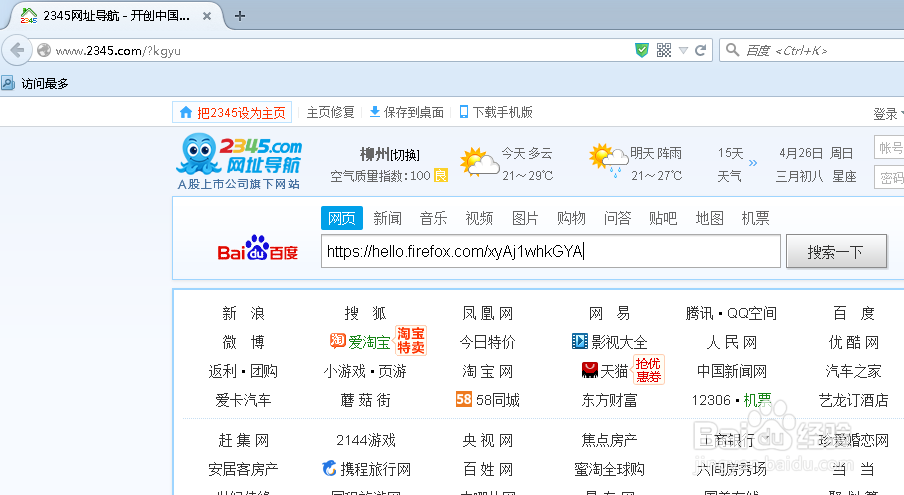Select the 贴吧 search tab
The image size is (904, 495).
tap(663, 218)
